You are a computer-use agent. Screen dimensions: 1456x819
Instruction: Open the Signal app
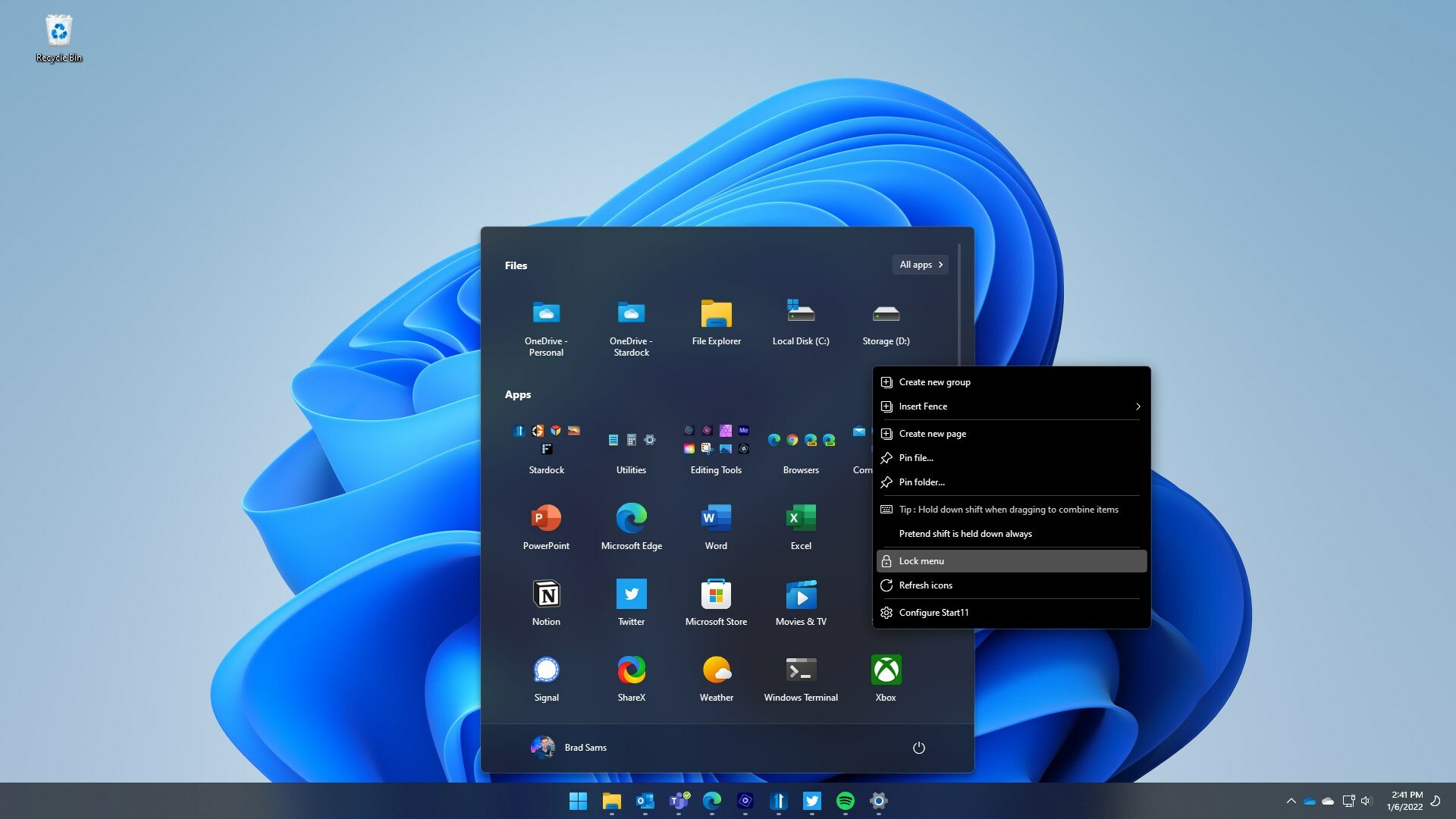click(x=546, y=670)
